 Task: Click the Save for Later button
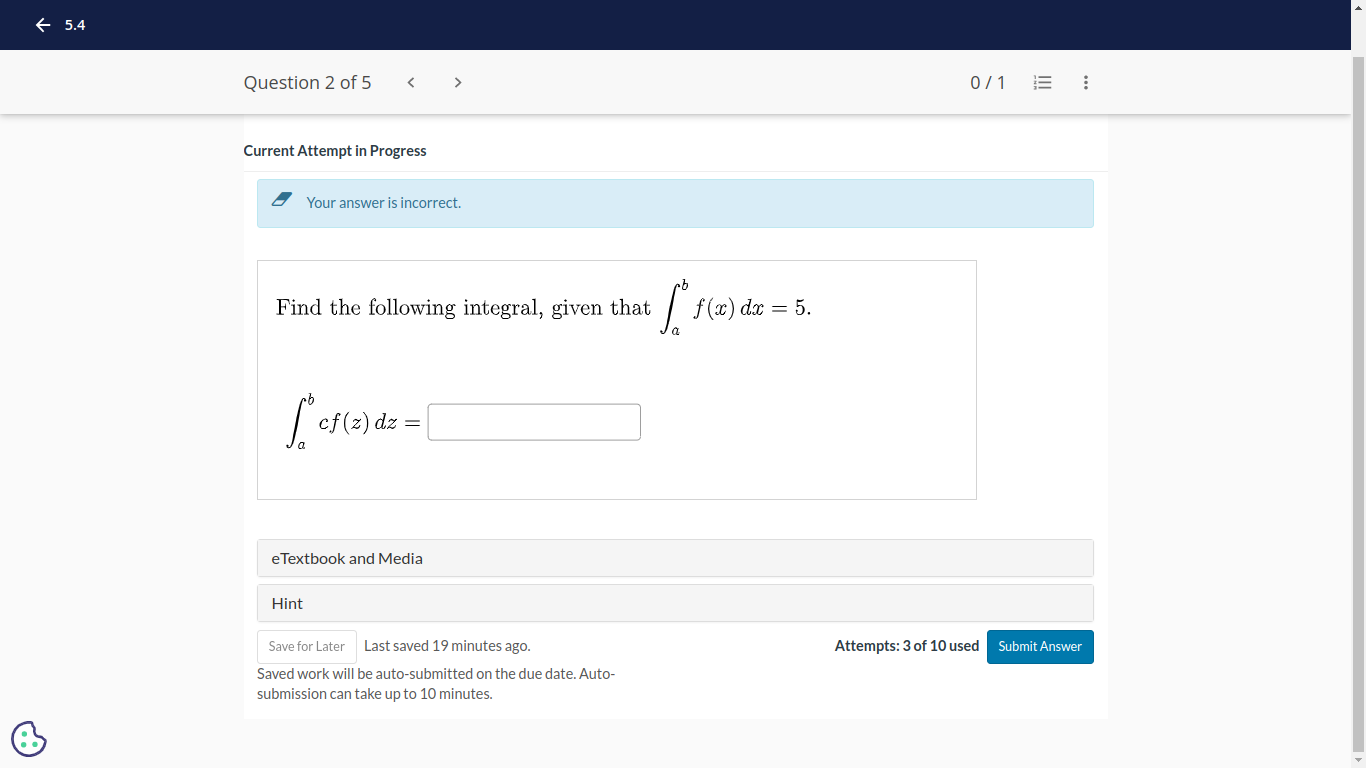(x=306, y=646)
